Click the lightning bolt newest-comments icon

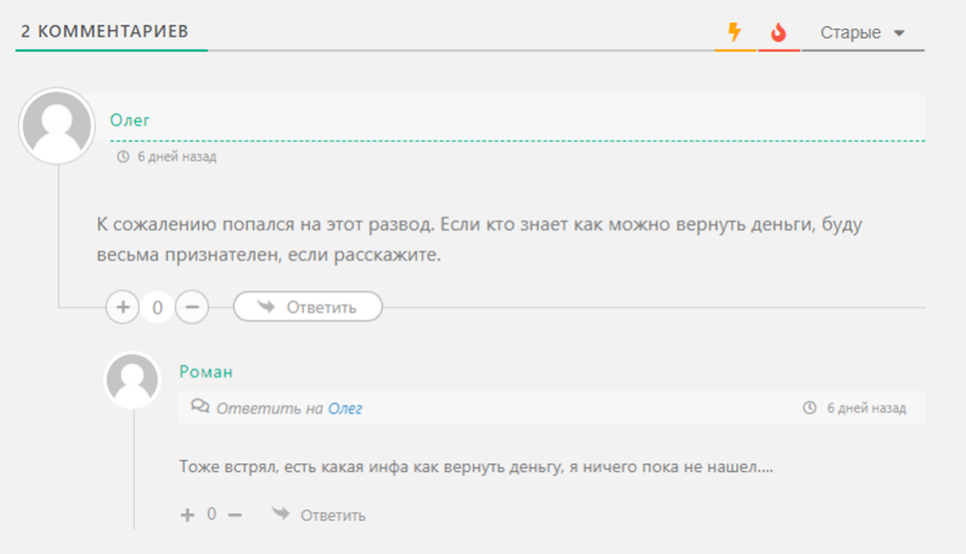tap(734, 31)
